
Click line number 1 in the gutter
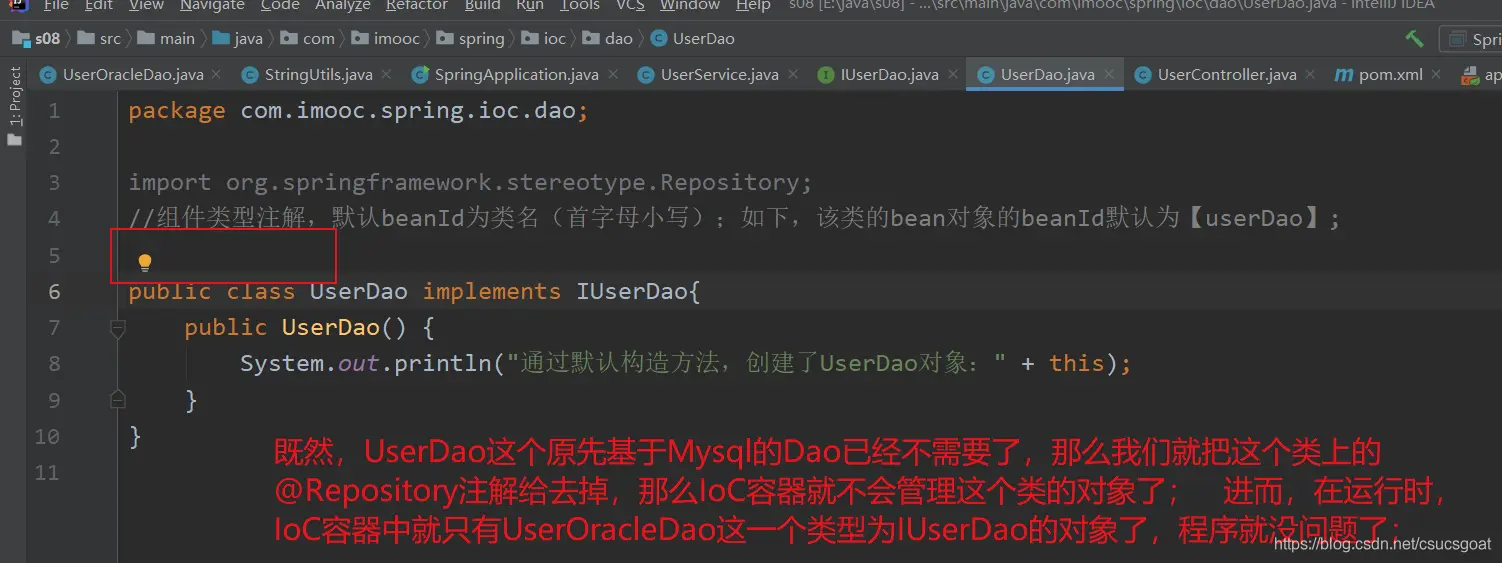click(54, 110)
